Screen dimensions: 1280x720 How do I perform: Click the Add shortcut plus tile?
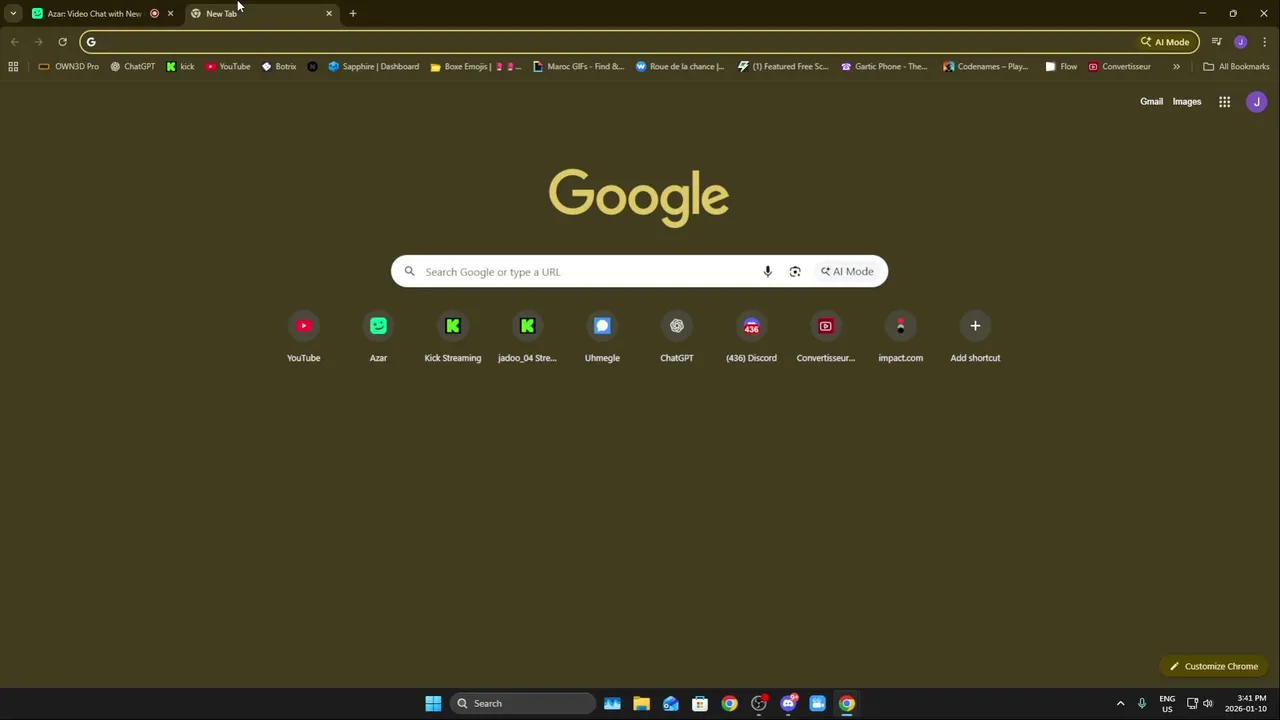click(x=975, y=337)
